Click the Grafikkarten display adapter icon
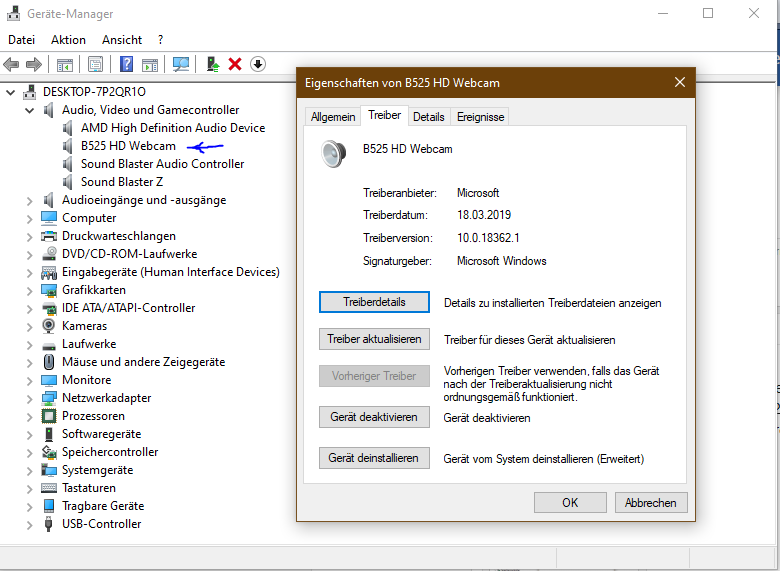The height and width of the screenshot is (571, 780). [49, 290]
